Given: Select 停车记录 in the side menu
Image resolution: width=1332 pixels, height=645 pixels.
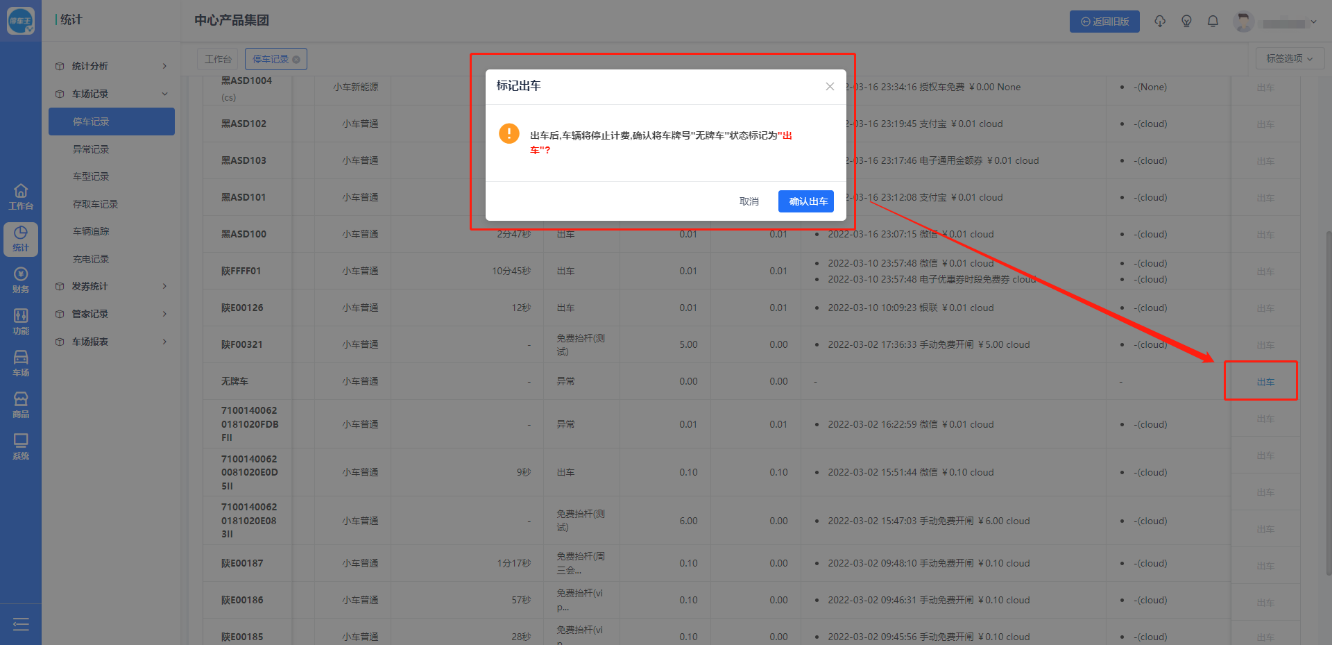Looking at the screenshot, I should click(x=111, y=122).
